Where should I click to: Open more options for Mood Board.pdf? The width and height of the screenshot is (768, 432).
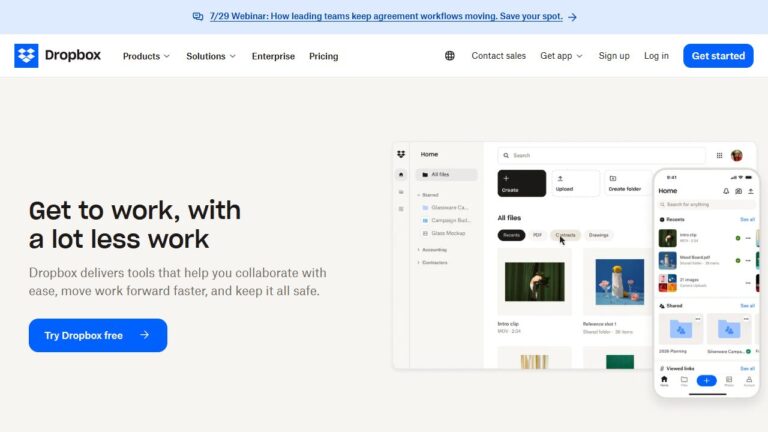tap(748, 261)
